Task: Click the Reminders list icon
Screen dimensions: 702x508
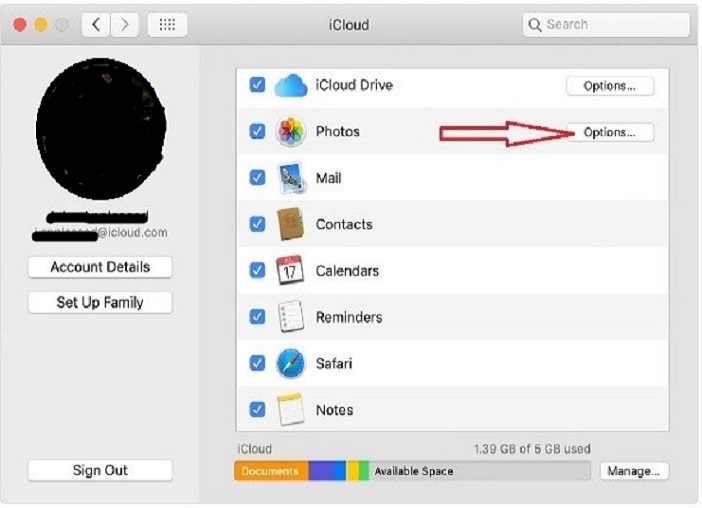Action: pos(290,317)
